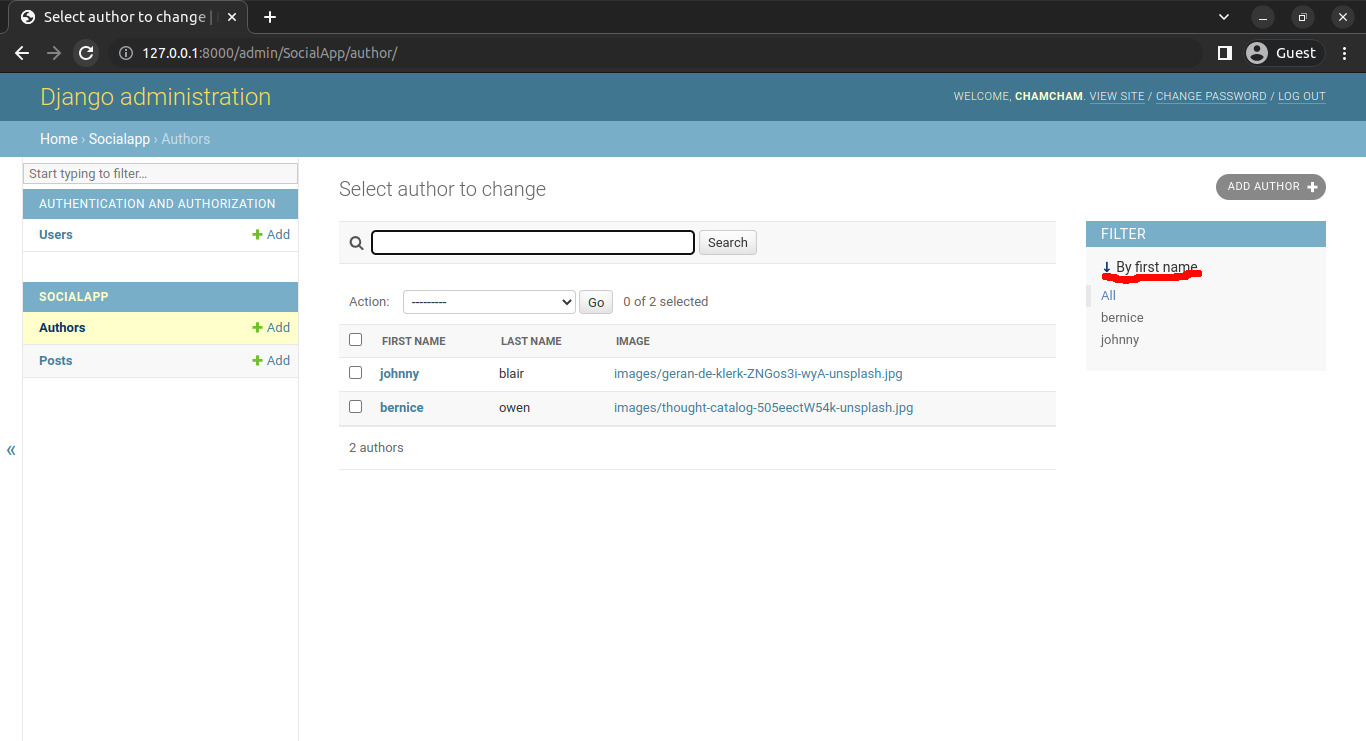Collapse the By first name filter

pyautogui.click(x=1149, y=267)
